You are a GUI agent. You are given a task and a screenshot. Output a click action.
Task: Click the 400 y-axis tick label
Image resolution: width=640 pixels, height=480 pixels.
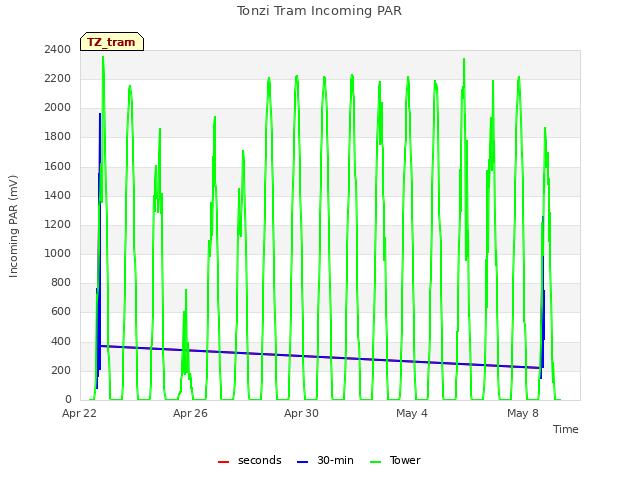pyautogui.click(x=61, y=341)
